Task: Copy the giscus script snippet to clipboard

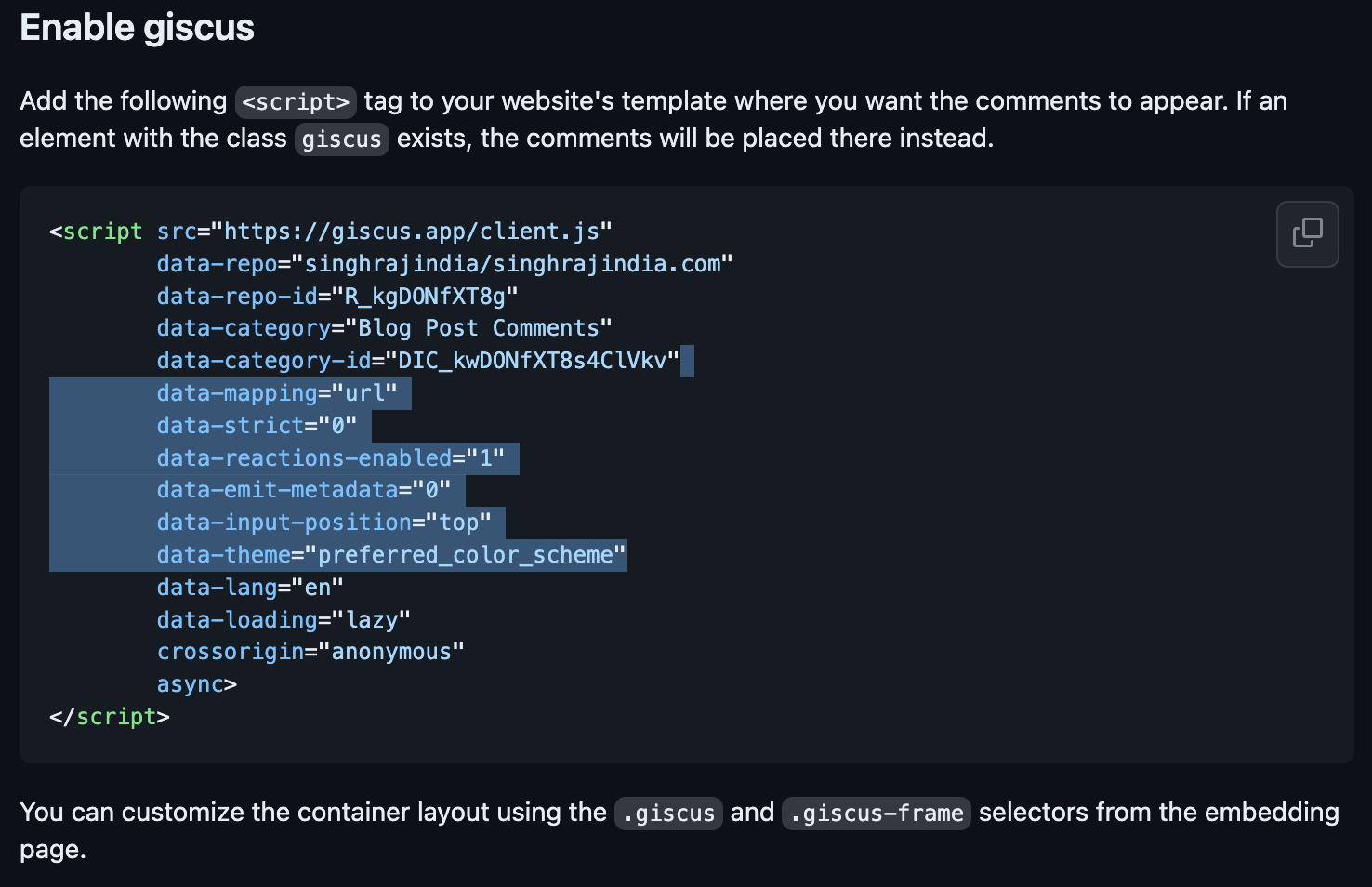Action: pyautogui.click(x=1307, y=233)
